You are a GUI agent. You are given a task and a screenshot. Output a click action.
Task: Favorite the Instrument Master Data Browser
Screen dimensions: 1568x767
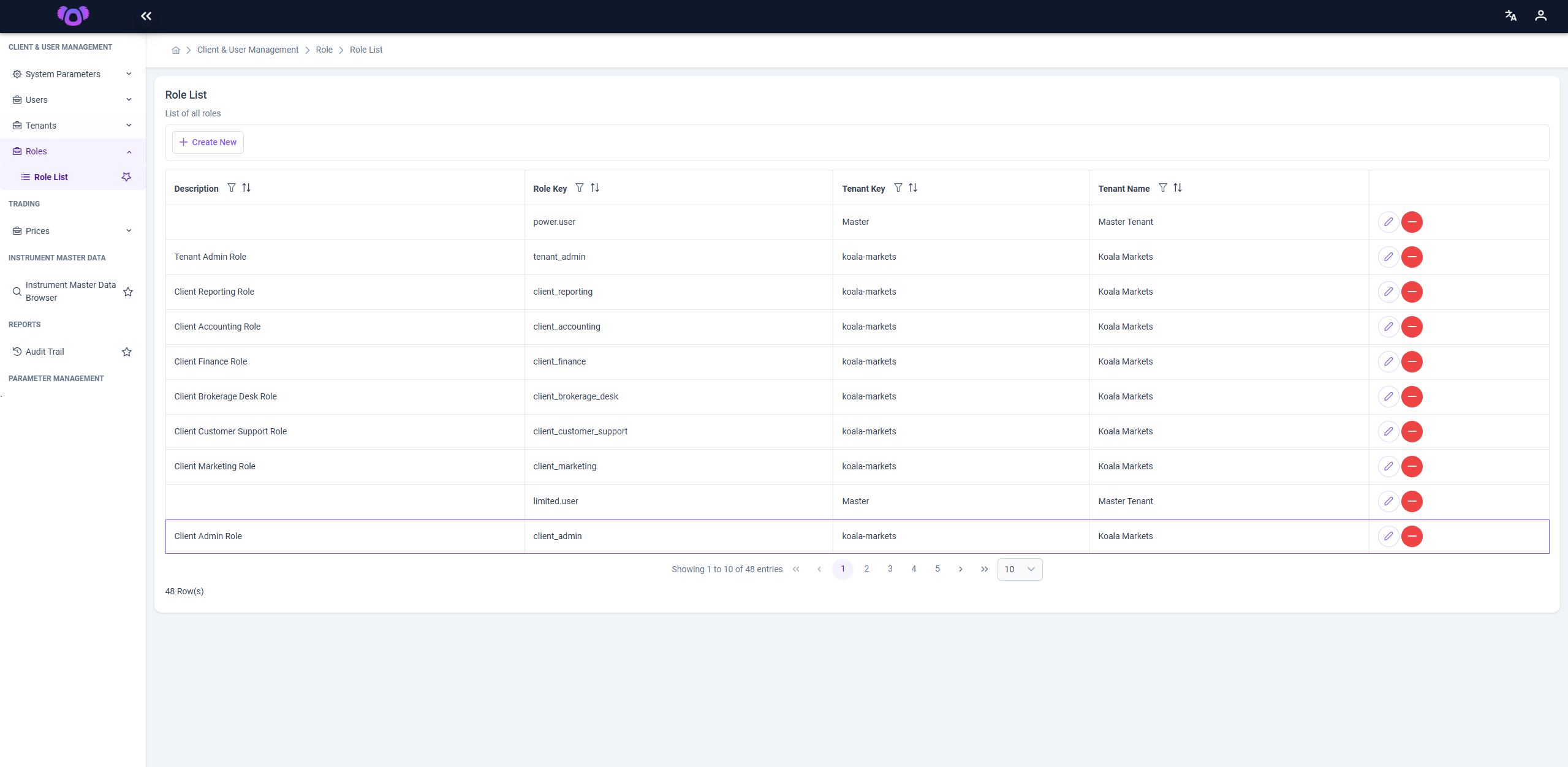(128, 292)
